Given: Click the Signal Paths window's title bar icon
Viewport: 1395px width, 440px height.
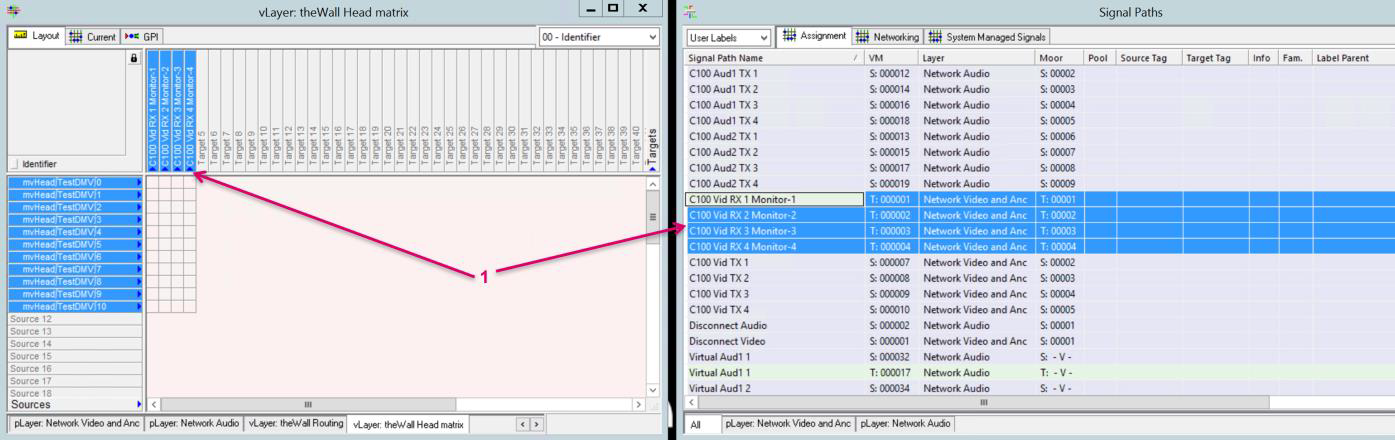Looking at the screenshot, I should (690, 9).
